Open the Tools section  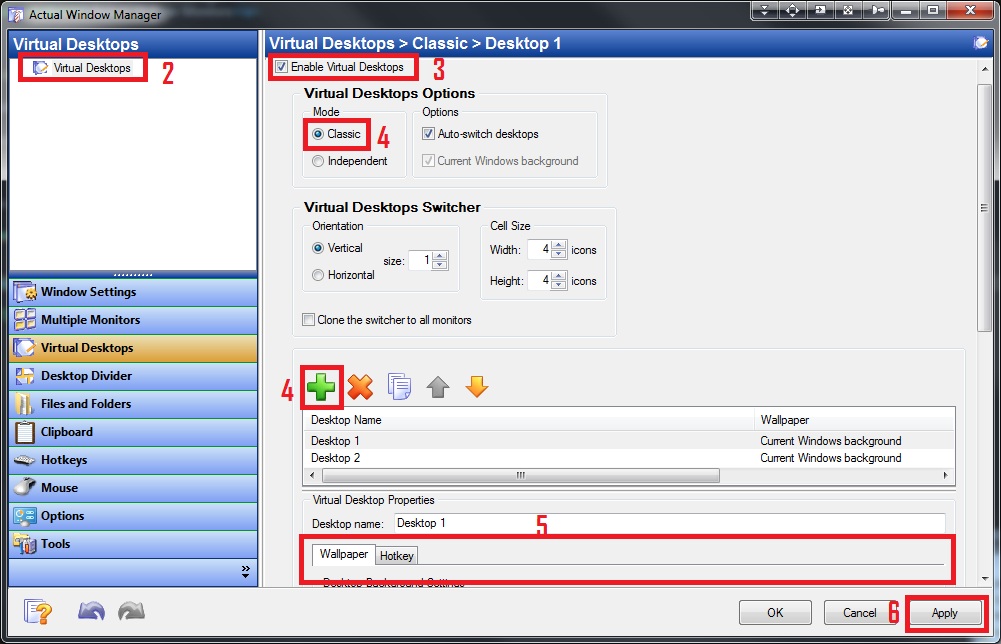pos(133,544)
